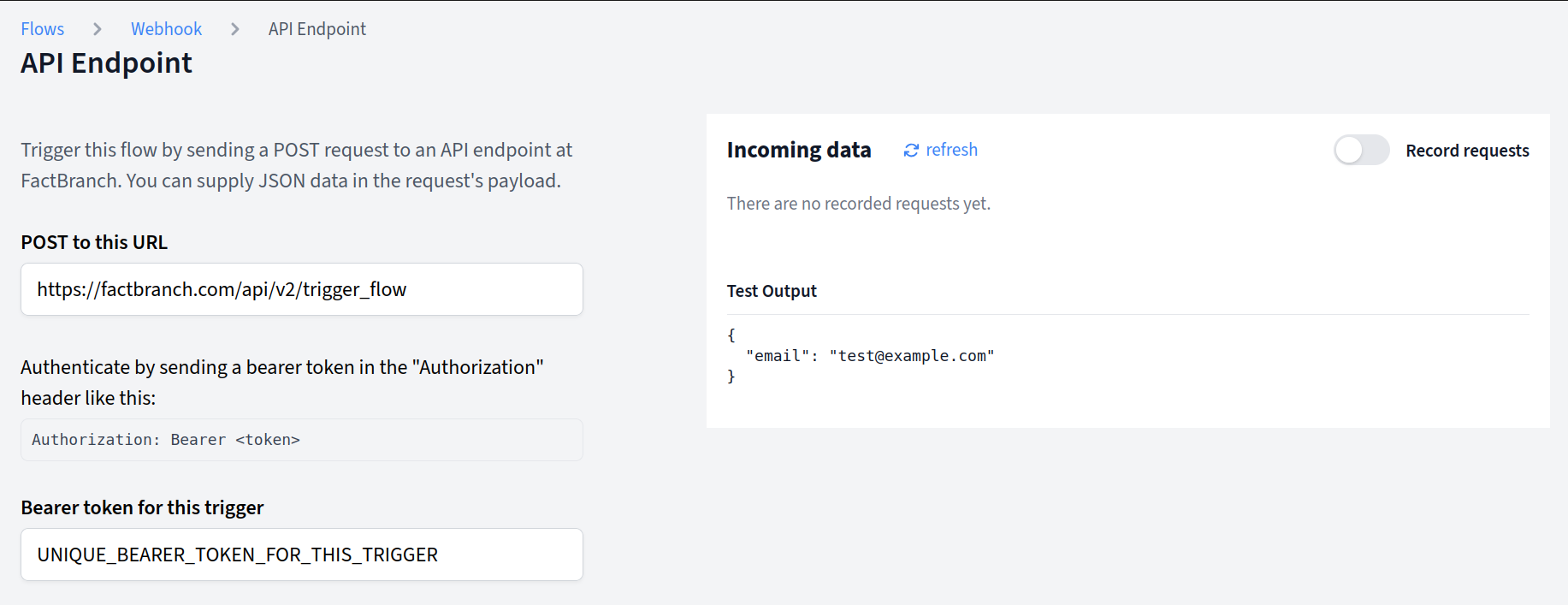Click the Incoming data heading
The height and width of the screenshot is (605, 1568).
pyautogui.click(x=799, y=150)
